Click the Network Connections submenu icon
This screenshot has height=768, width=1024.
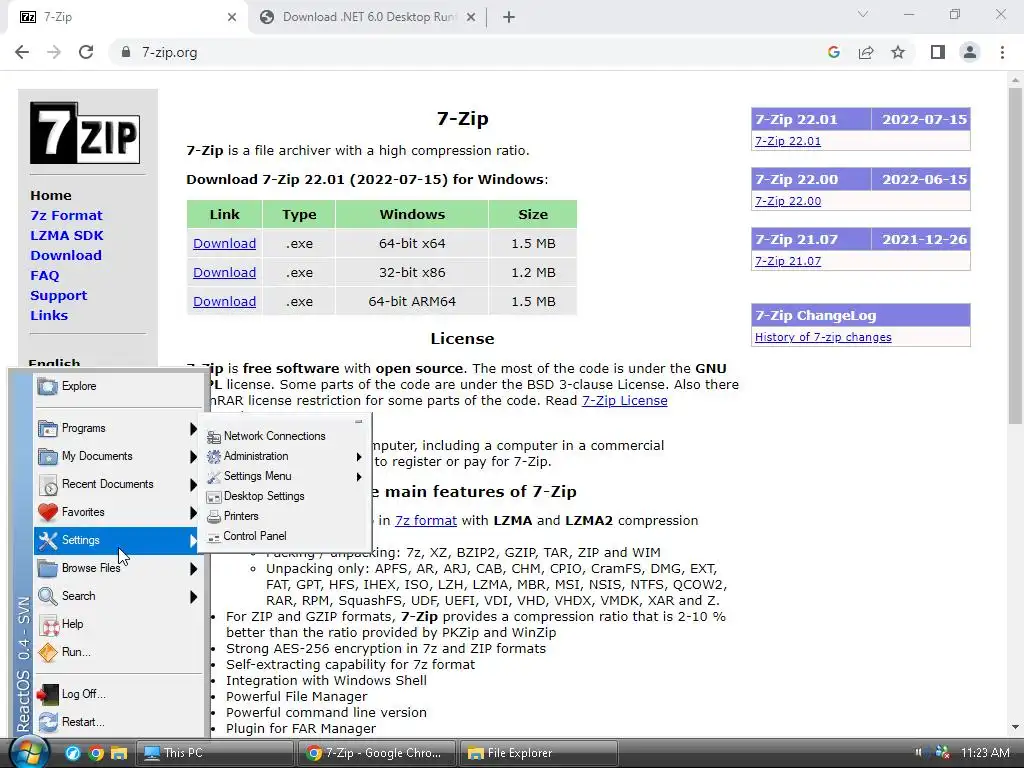214,437
